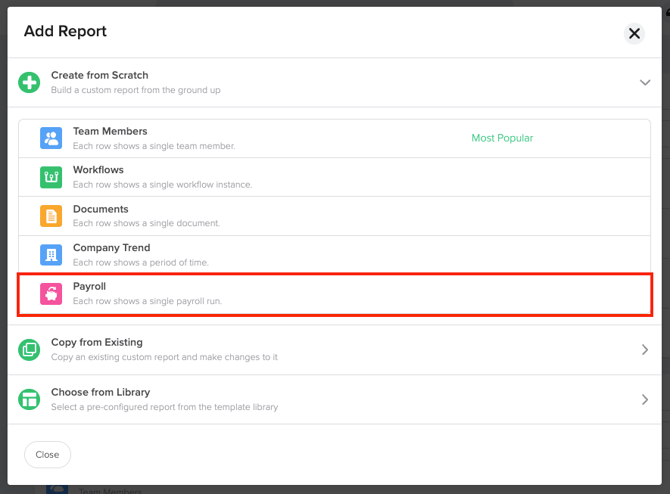Pick the Company Trend report title

(111, 247)
